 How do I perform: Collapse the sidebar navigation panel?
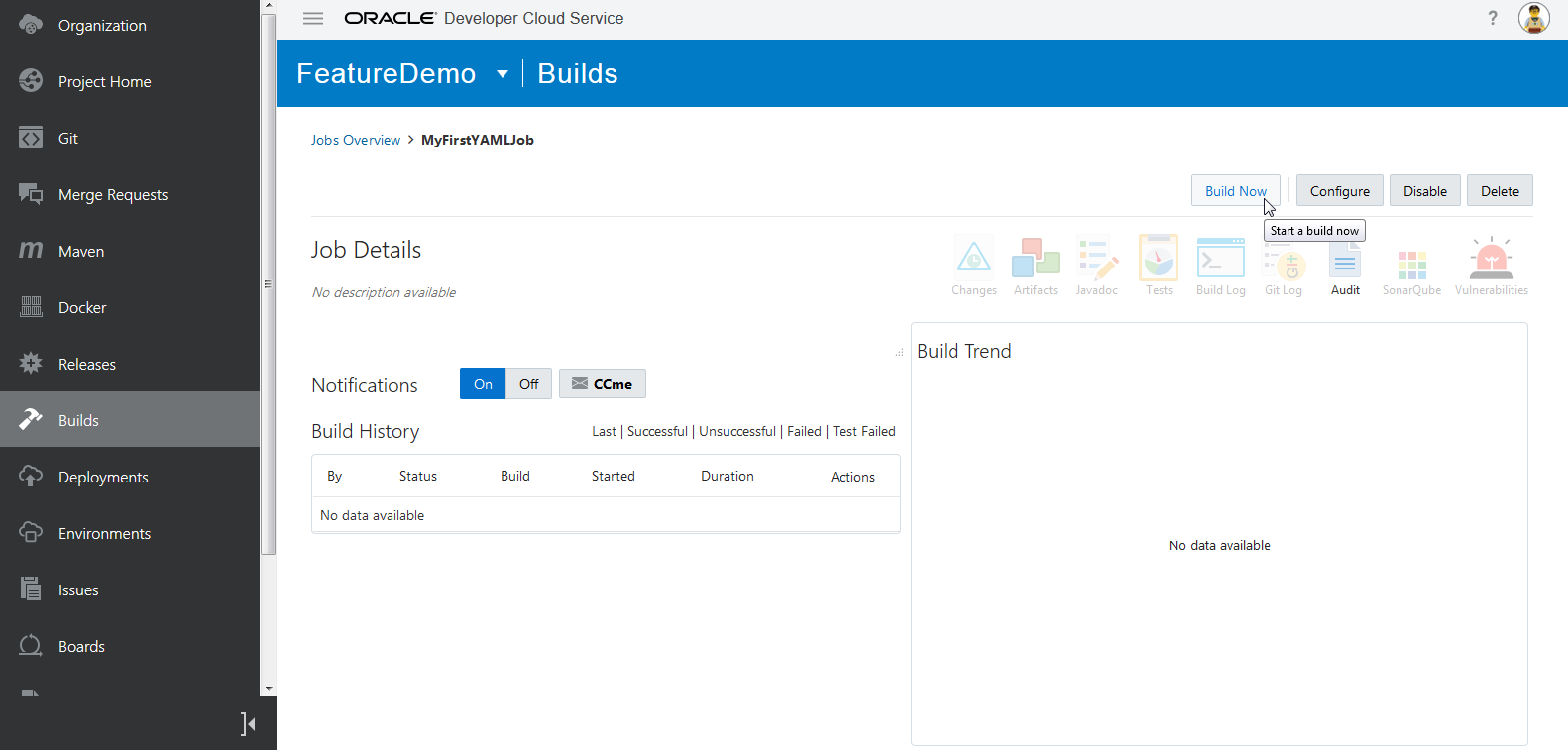coord(248,724)
